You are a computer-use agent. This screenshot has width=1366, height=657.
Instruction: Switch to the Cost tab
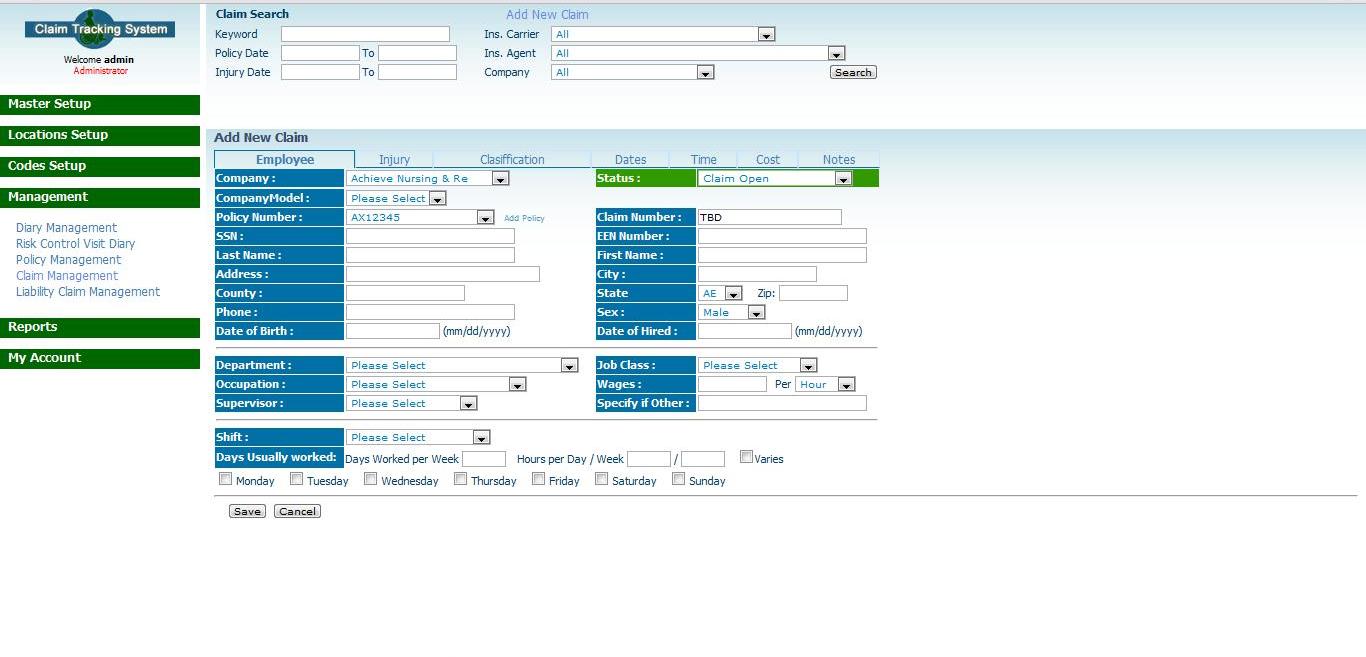[768, 159]
